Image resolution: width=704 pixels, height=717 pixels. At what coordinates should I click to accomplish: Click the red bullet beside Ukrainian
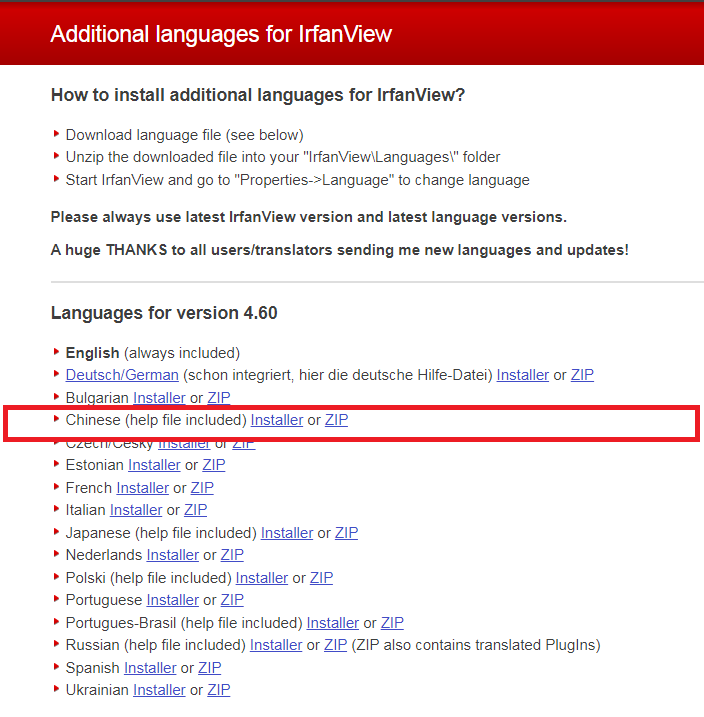coord(56,689)
